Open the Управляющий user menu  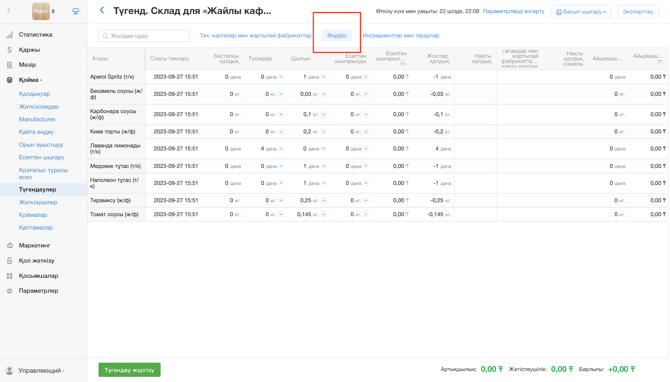(41, 371)
